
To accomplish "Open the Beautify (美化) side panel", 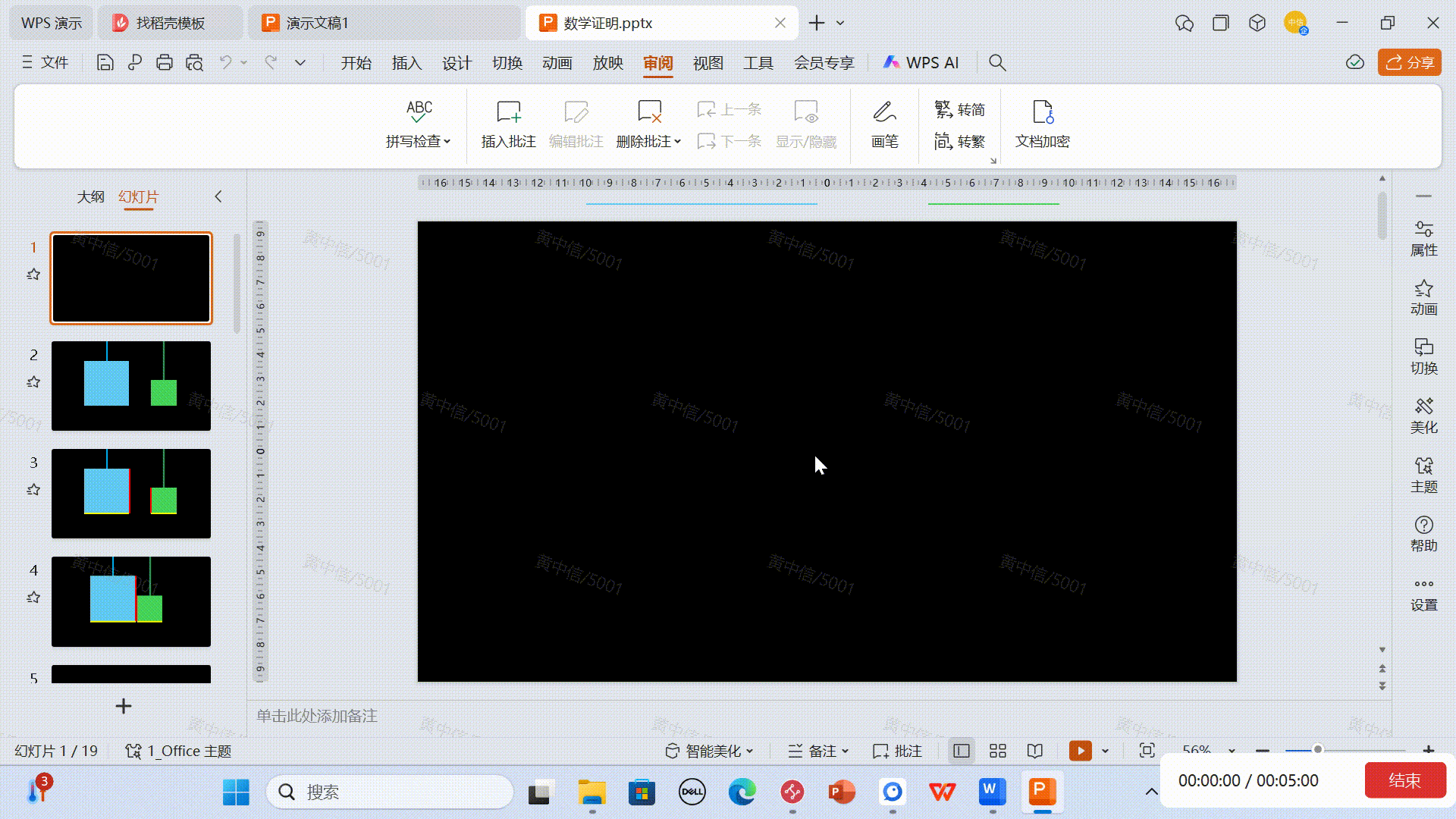I will (1423, 416).
